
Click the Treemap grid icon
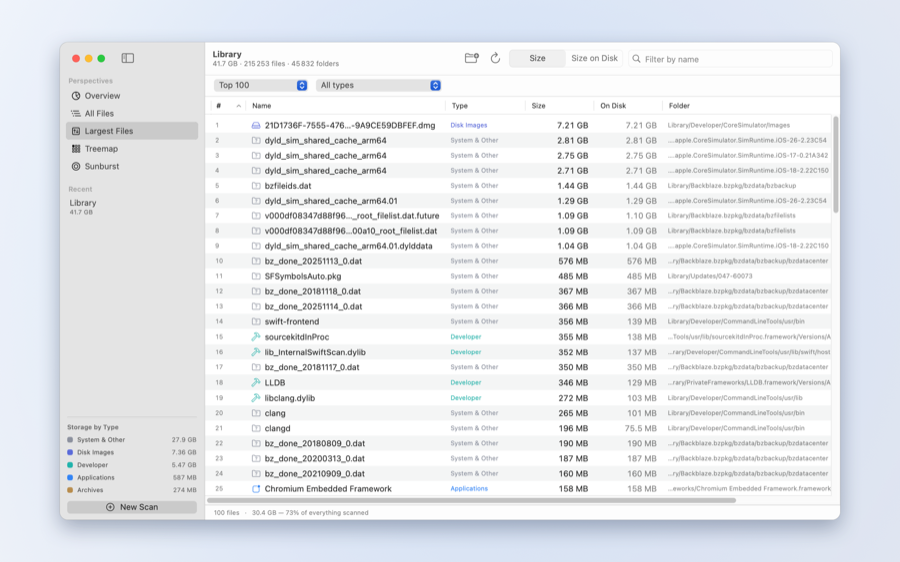(76, 149)
